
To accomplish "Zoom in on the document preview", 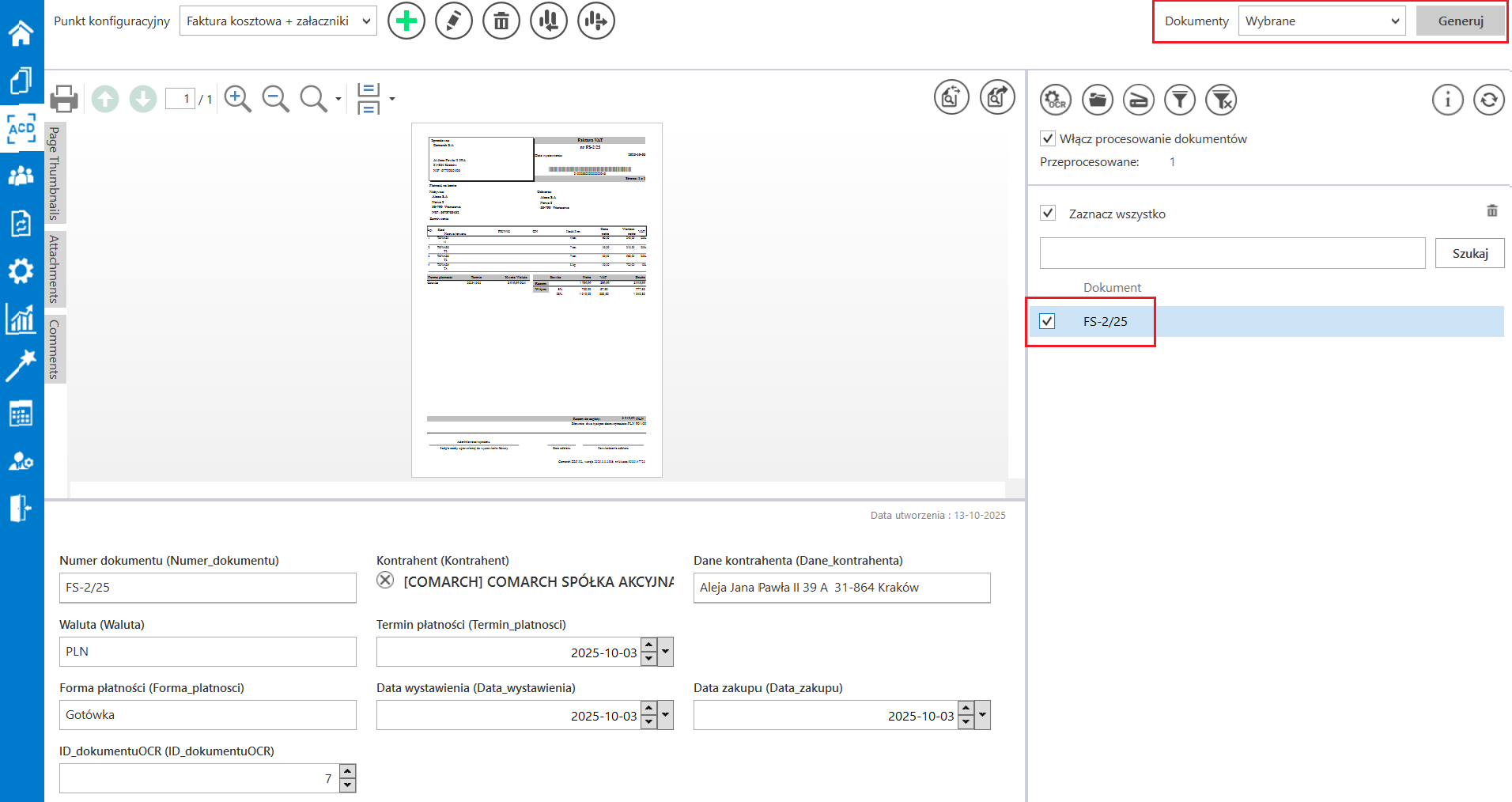I will click(x=237, y=99).
